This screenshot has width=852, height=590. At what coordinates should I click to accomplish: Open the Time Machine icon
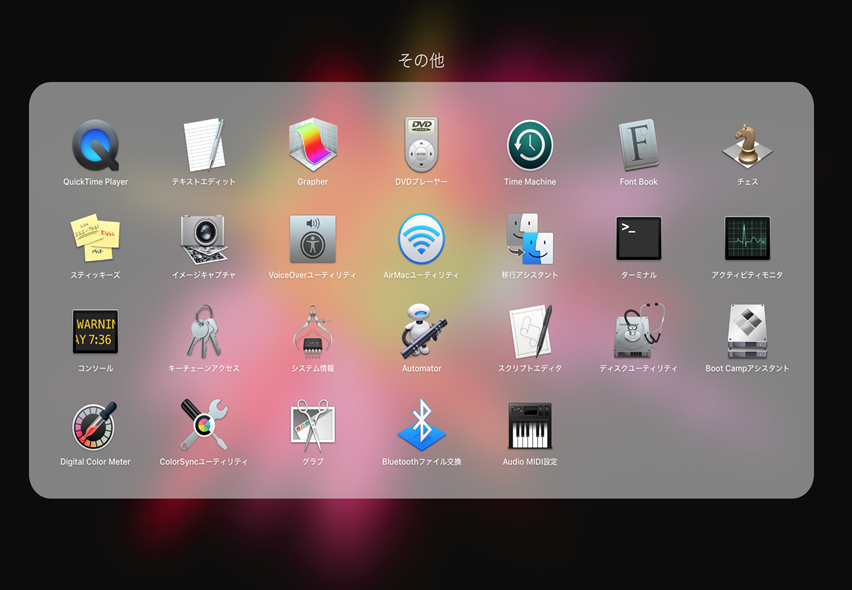coord(530,146)
